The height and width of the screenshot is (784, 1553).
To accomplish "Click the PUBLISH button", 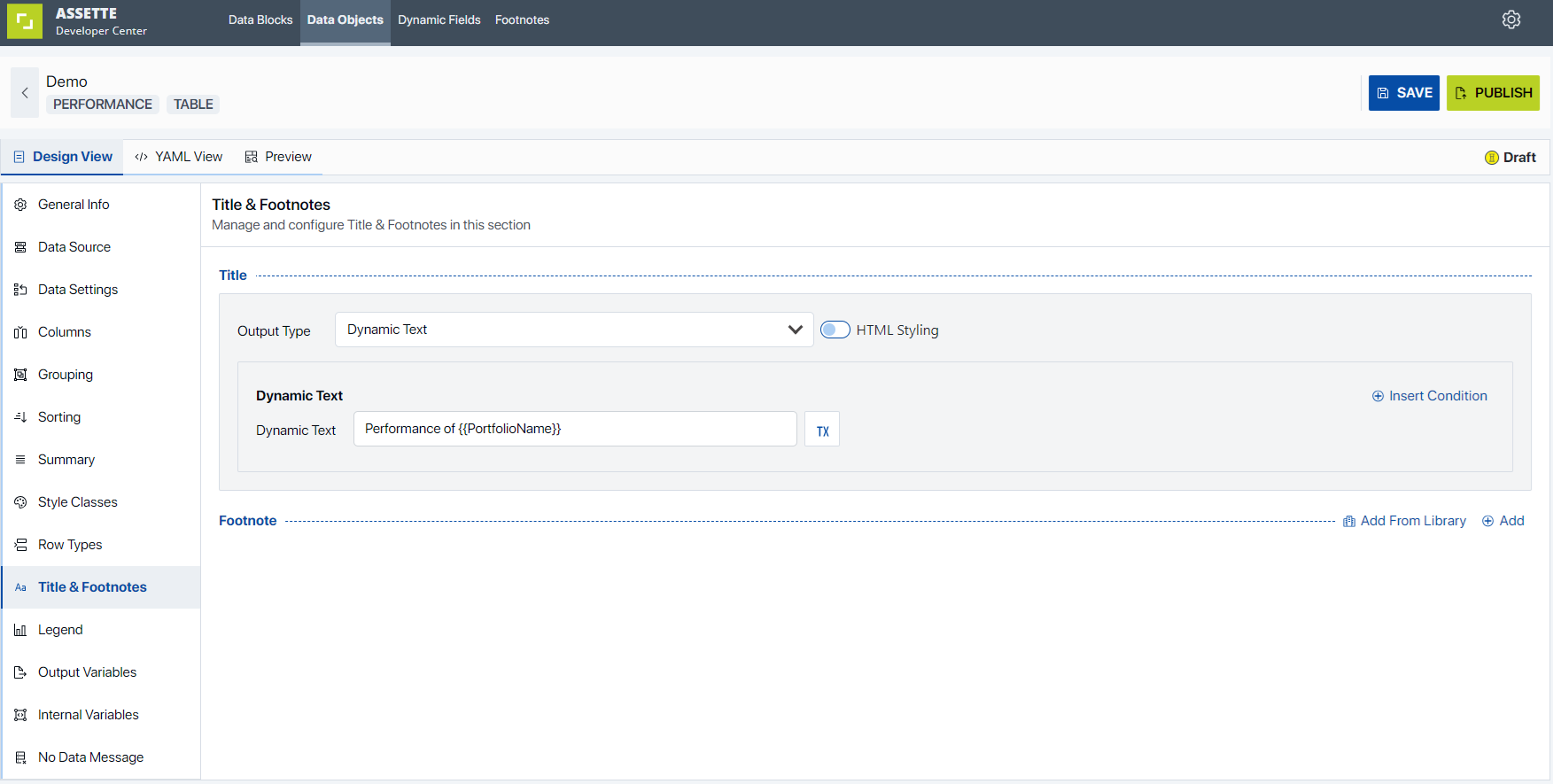I will click(x=1493, y=93).
